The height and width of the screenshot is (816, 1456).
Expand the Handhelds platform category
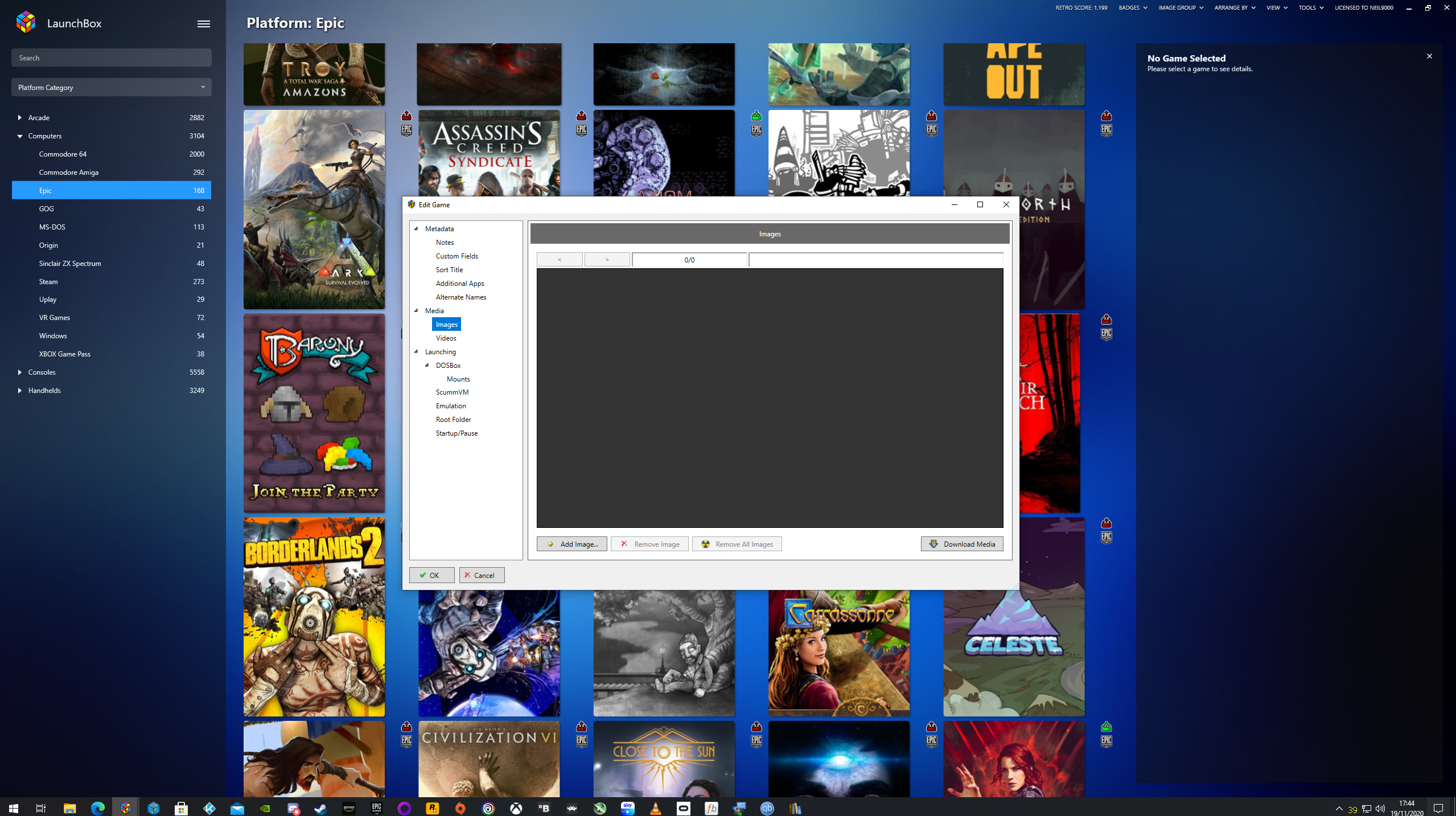coord(19,390)
